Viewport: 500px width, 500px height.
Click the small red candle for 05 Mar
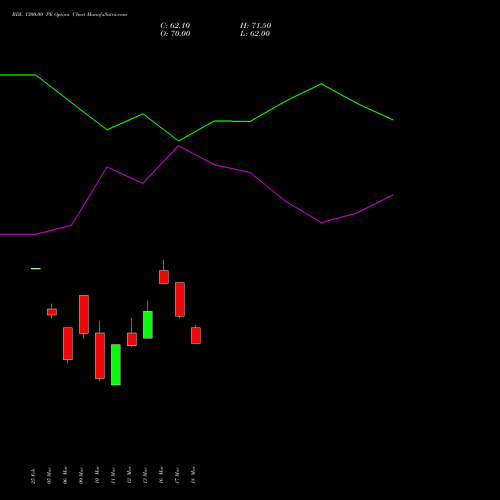pos(52,312)
